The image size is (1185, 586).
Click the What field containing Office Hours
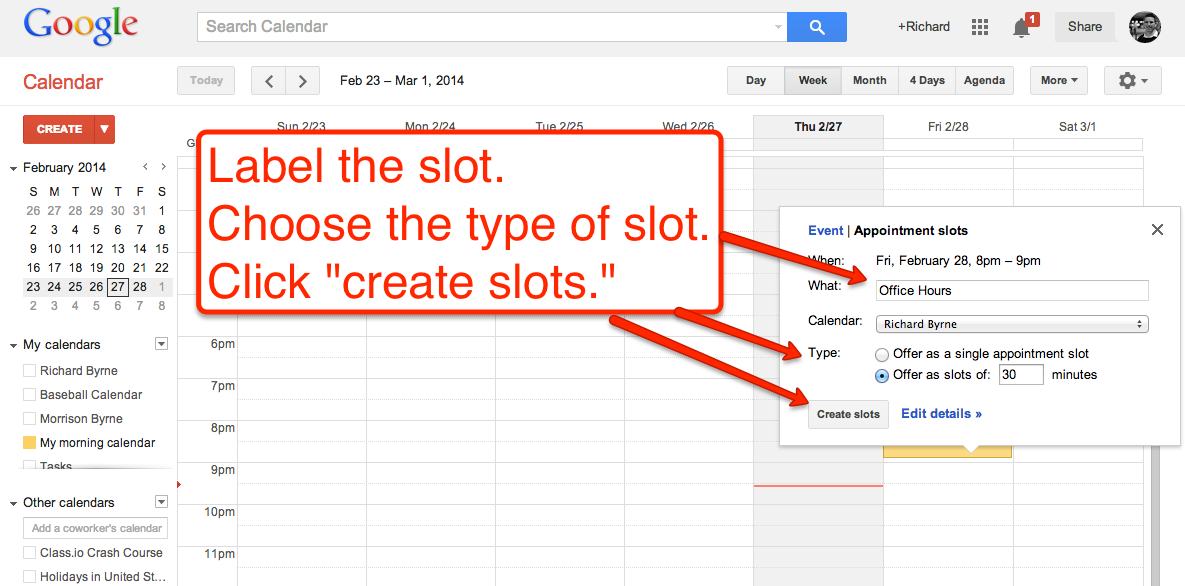(1012, 290)
